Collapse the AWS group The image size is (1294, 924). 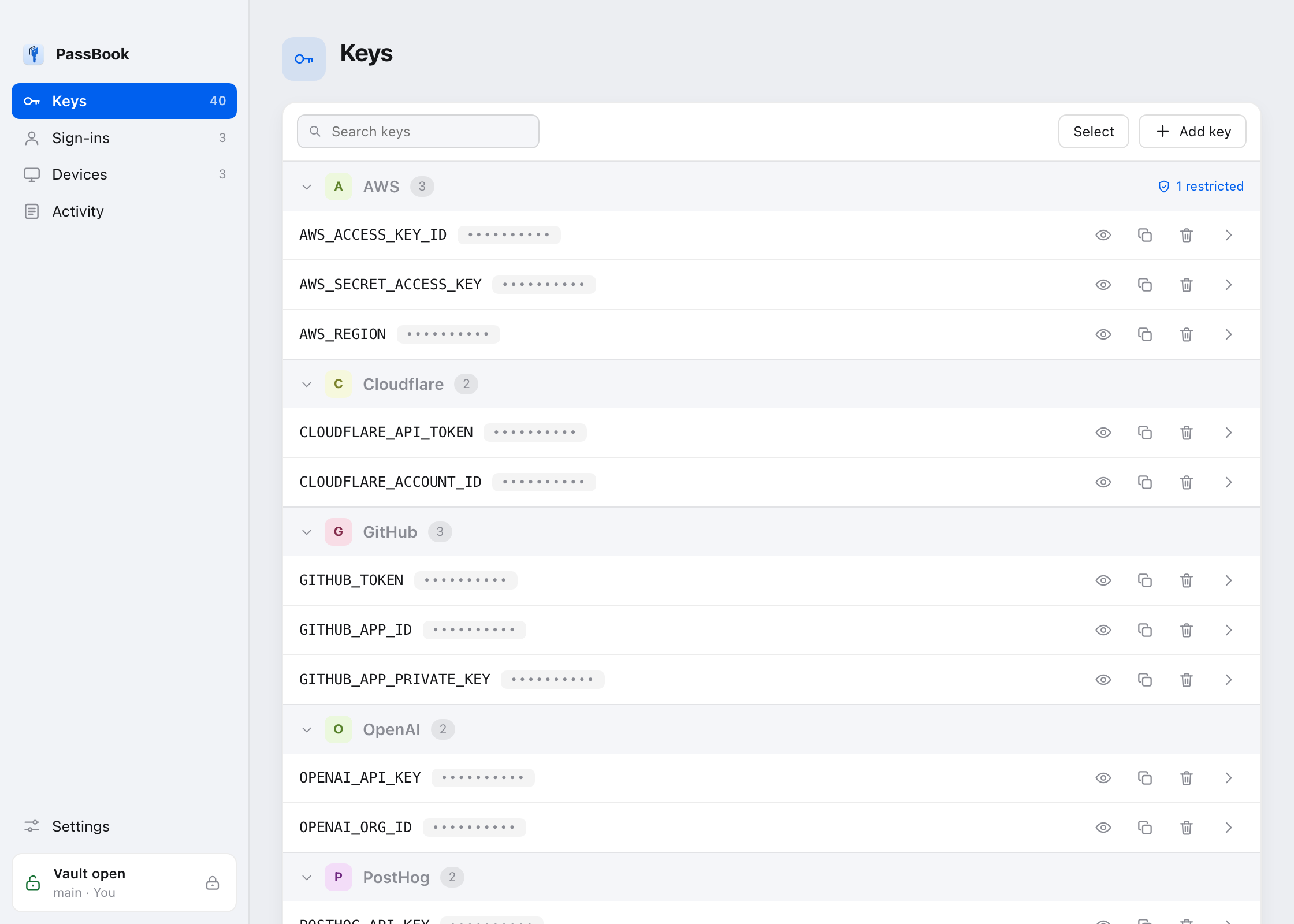307,187
